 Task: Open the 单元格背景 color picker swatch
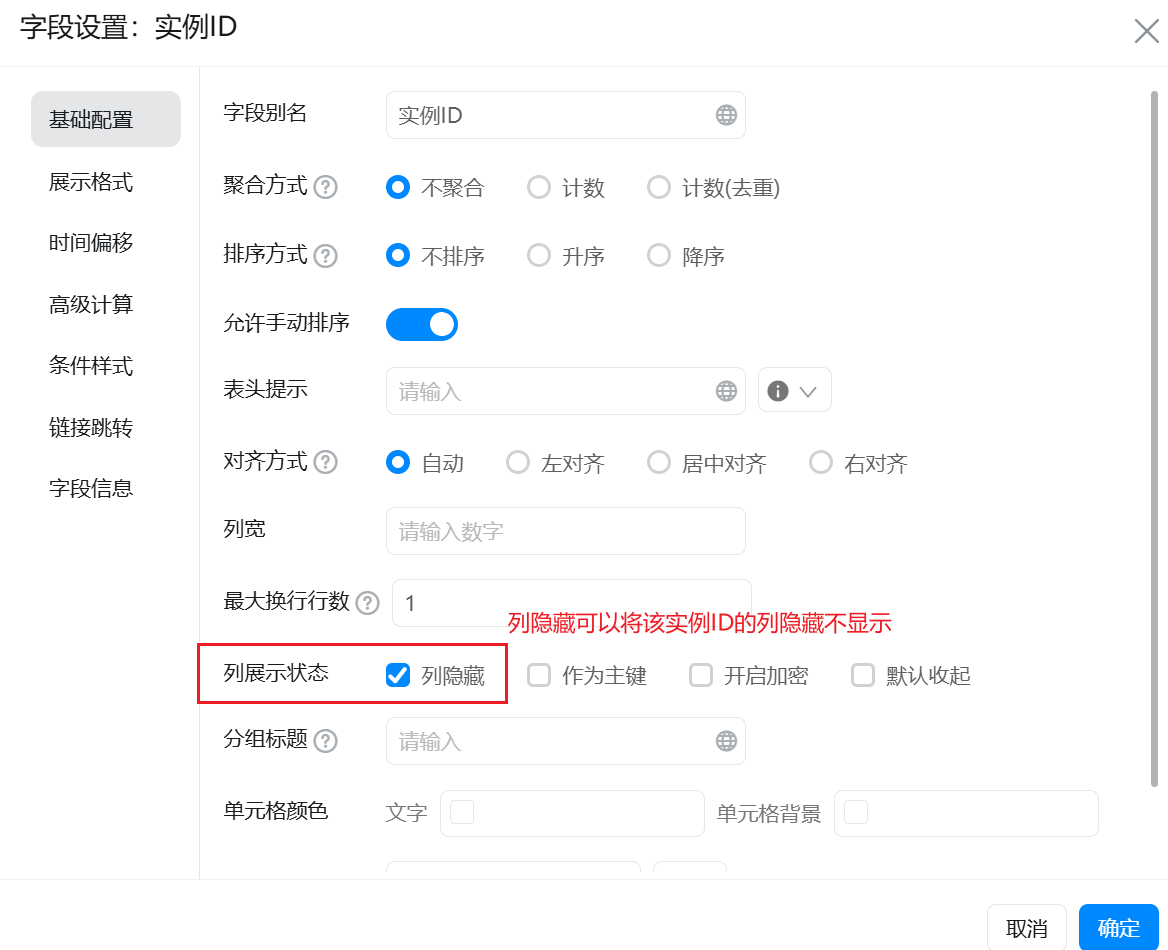pyautogui.click(x=856, y=813)
